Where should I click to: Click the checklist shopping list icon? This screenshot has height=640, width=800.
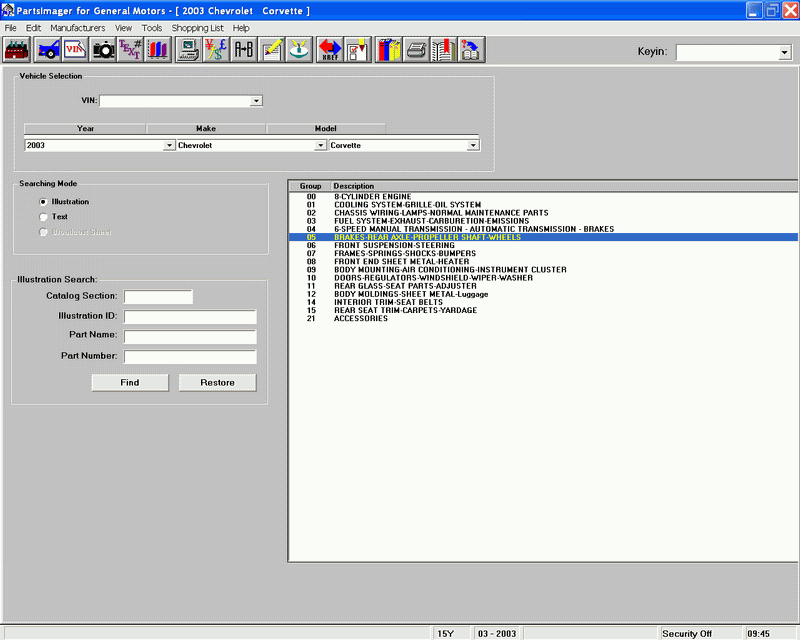click(x=358, y=50)
